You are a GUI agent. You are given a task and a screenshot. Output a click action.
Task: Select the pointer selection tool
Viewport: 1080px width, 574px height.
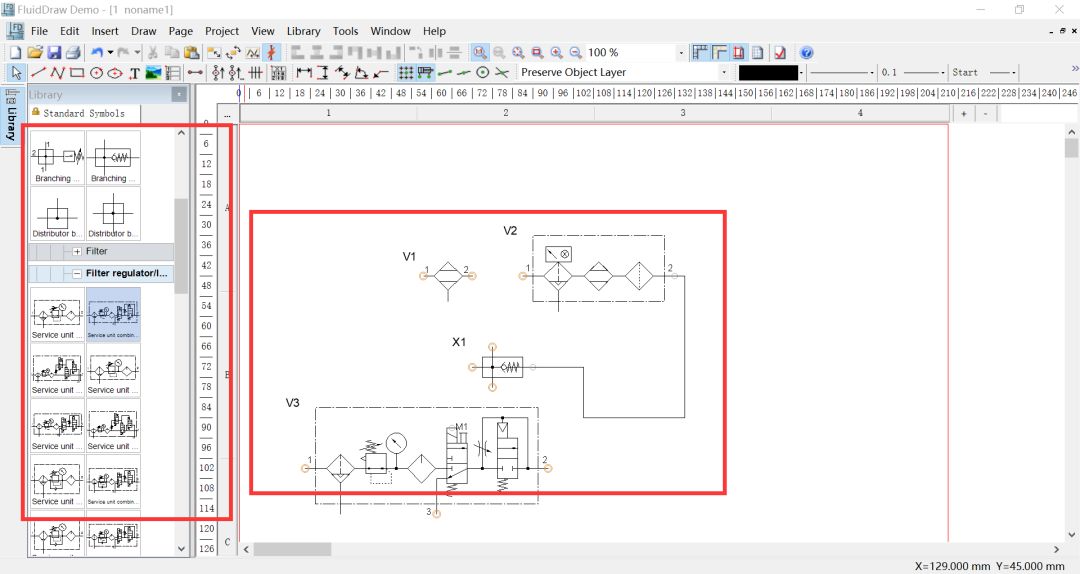point(16,73)
